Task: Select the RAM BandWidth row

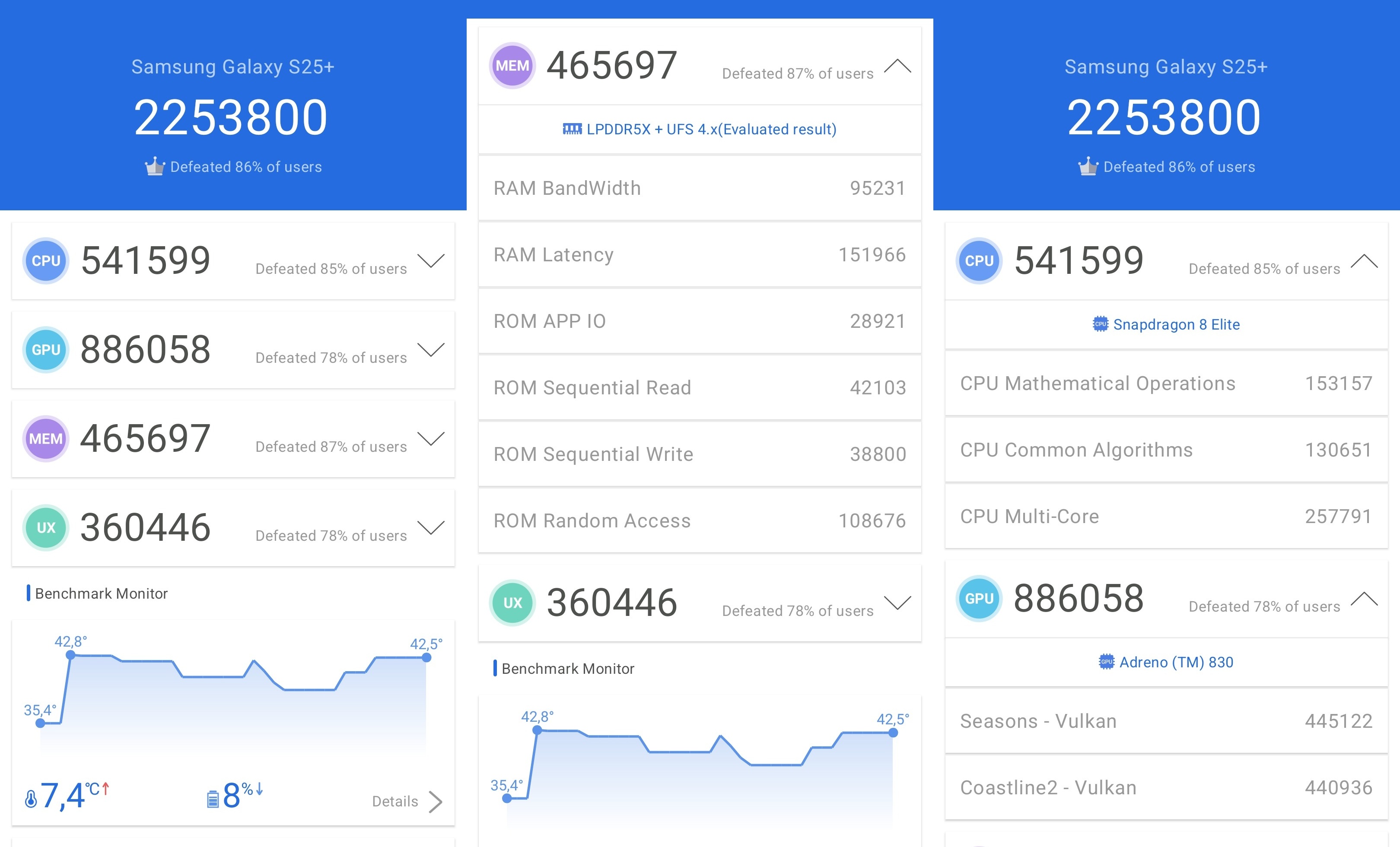Action: coord(700,188)
